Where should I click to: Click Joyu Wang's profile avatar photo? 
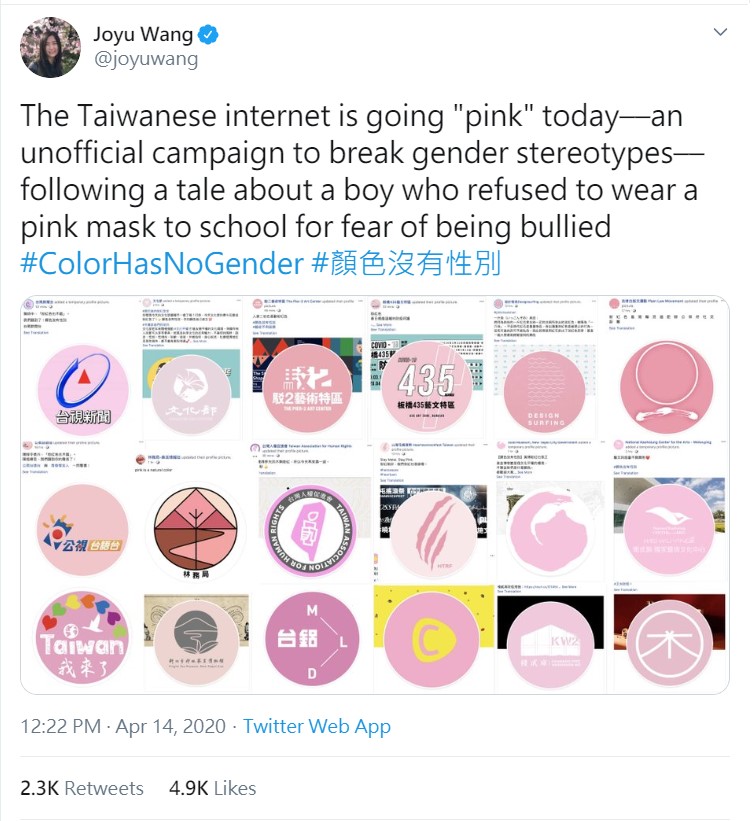(51, 47)
